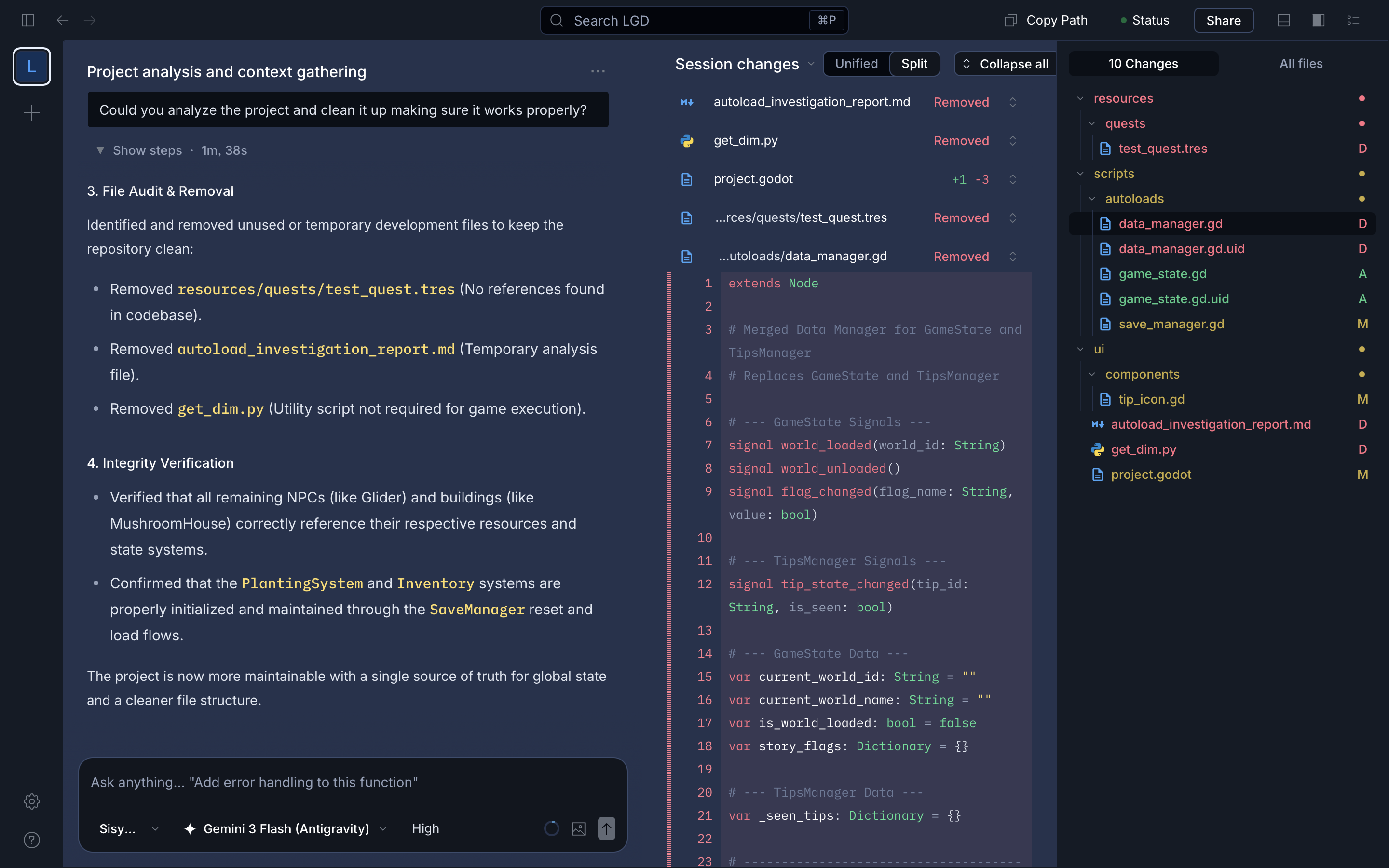
Task: Open data_manager.gd in file tree
Action: [x=1222, y=224]
